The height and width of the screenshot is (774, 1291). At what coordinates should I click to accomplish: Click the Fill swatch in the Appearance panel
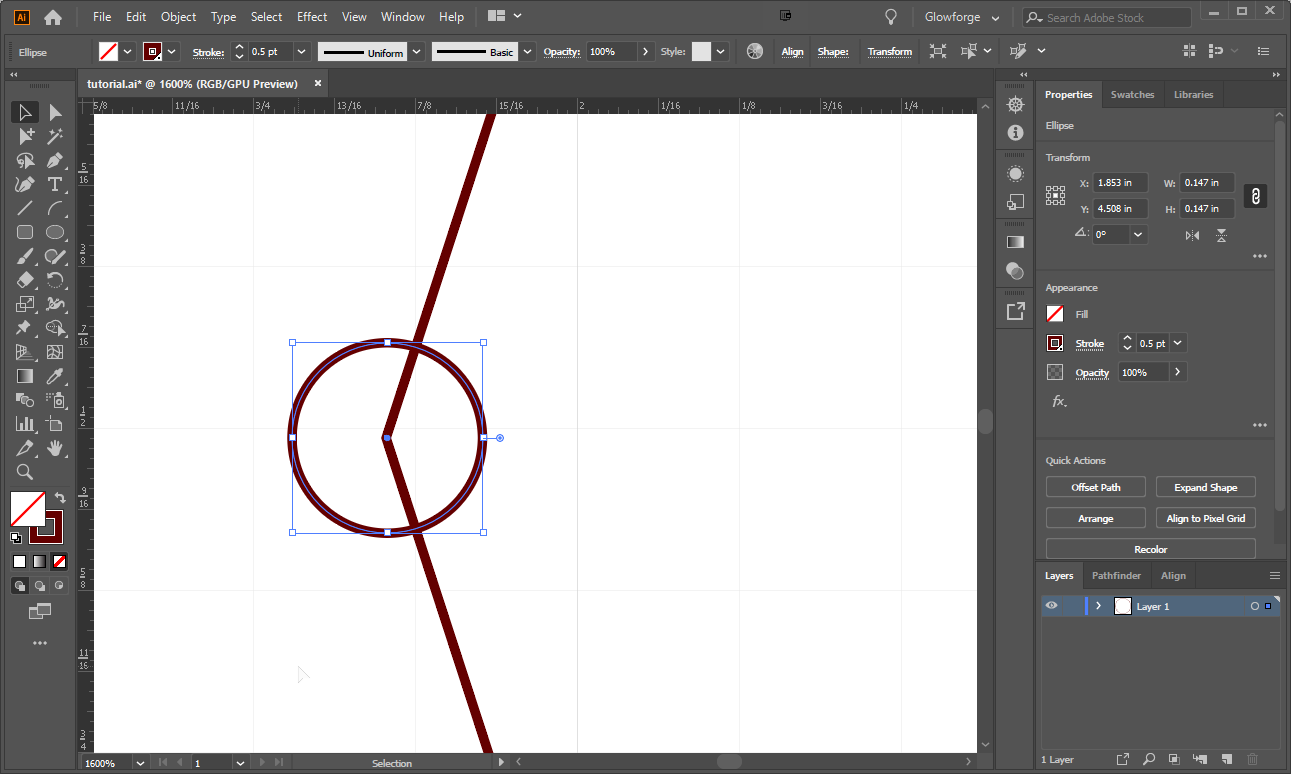1054,313
